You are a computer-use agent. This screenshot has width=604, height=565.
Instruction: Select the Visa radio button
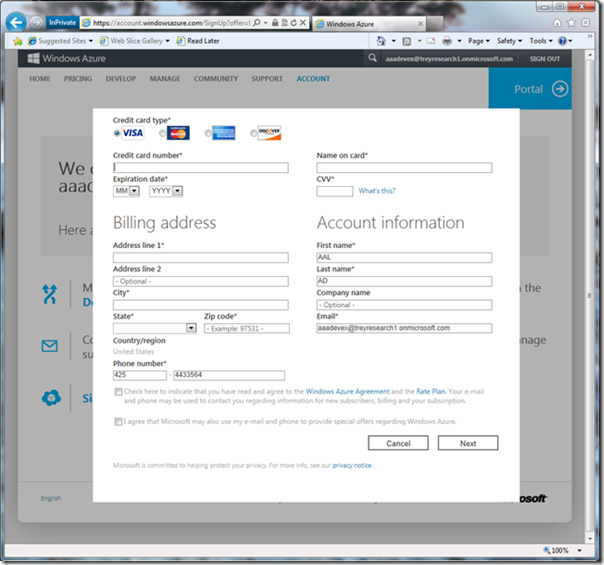click(x=117, y=133)
